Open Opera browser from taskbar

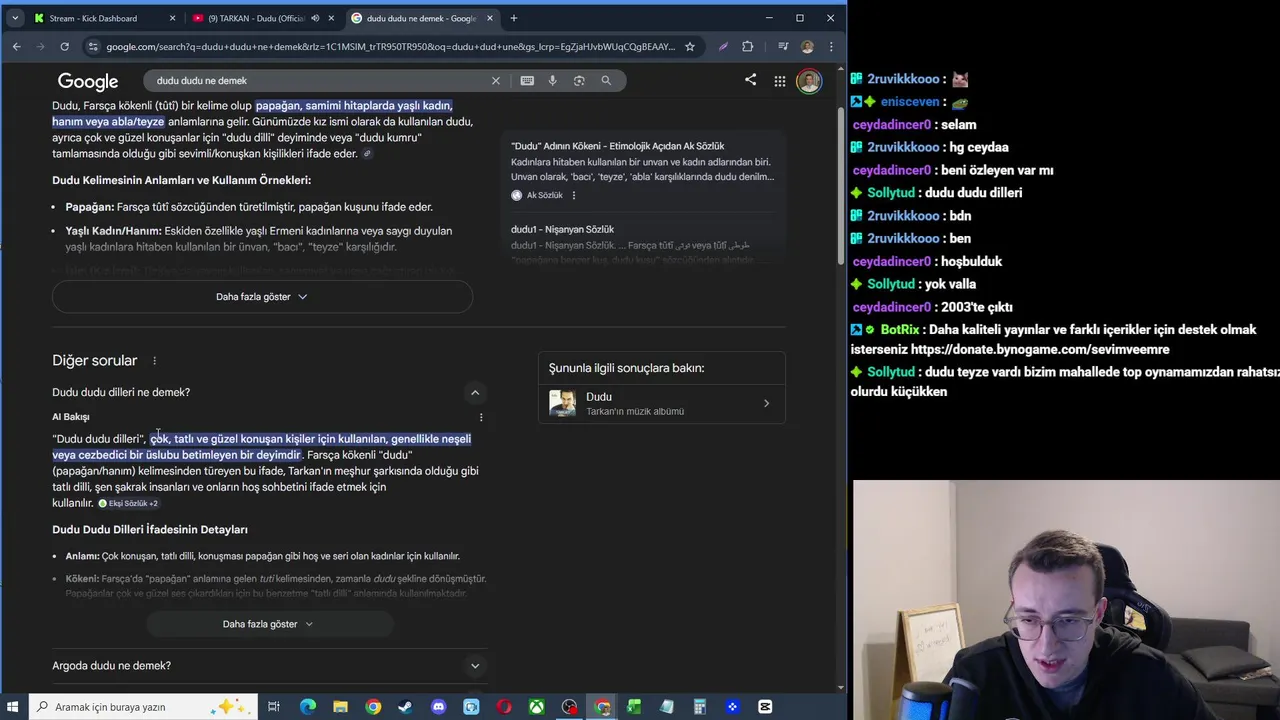pos(504,707)
